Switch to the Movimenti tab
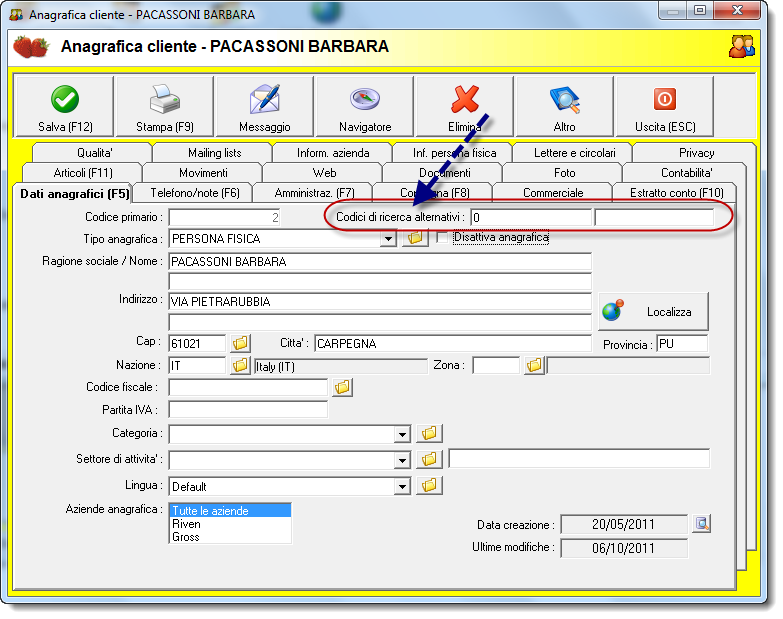Viewport: 783px width, 619px height. point(203,173)
